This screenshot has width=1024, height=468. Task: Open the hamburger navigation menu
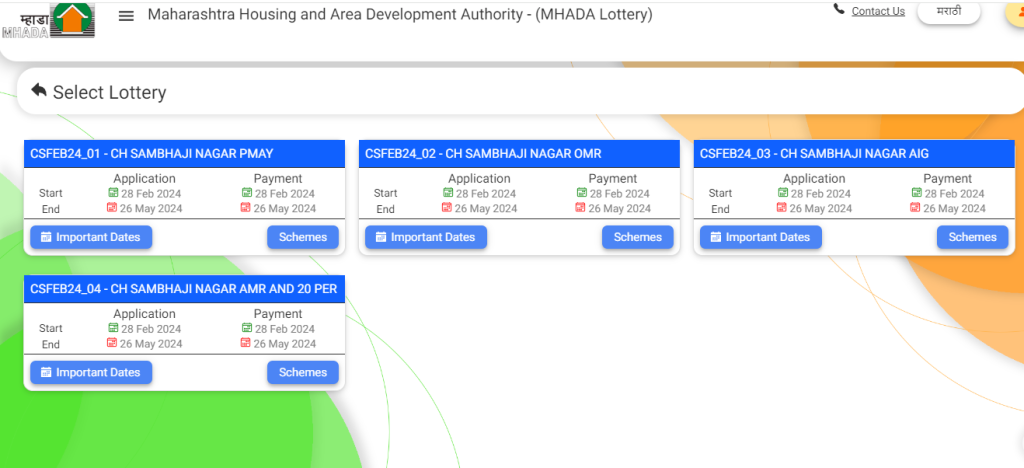click(126, 16)
